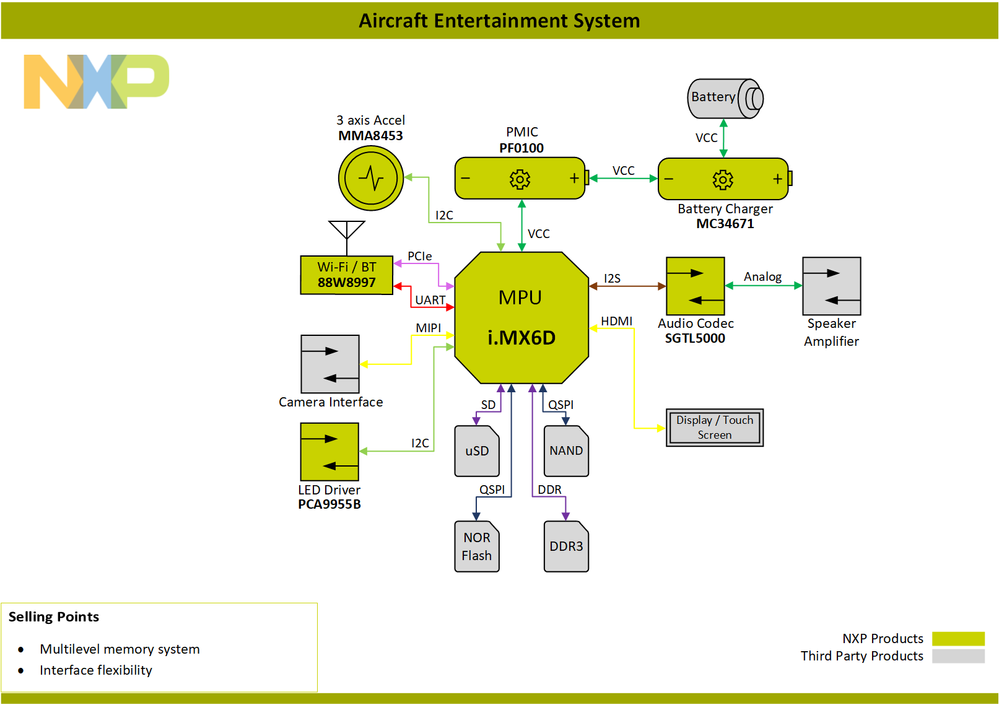
Task: Click the PF0100 part number label
Action: click(x=521, y=148)
